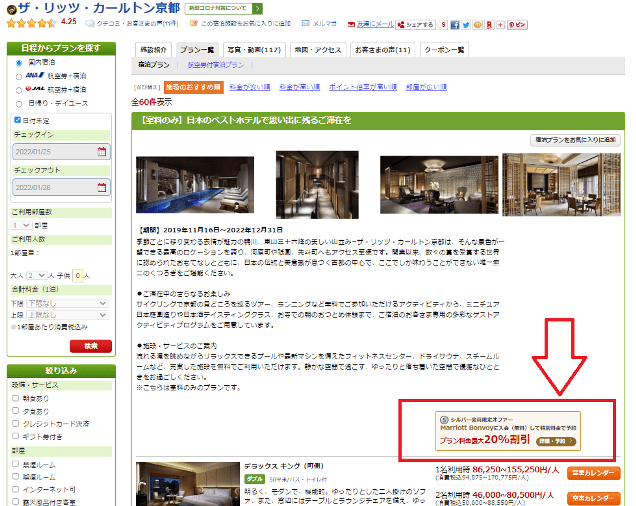Click the Twitter share icon
This screenshot has height=506, width=636.
[x=466, y=25]
